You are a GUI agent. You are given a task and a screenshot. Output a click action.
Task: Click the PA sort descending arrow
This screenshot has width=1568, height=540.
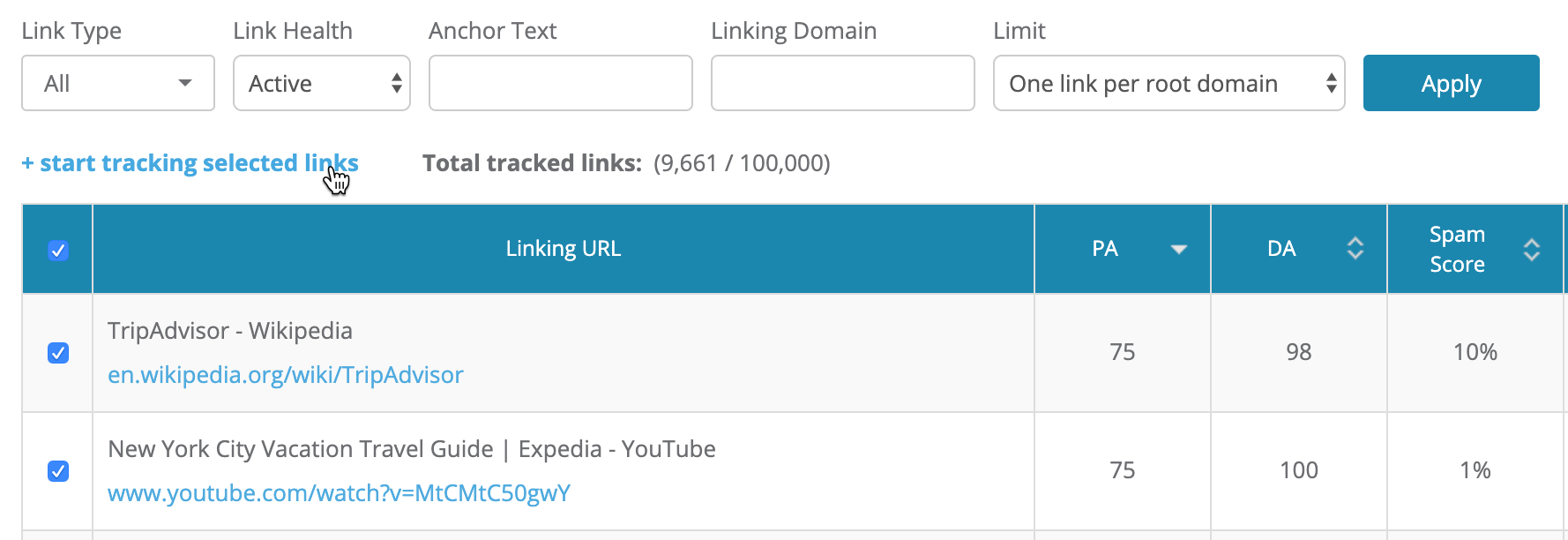[1179, 250]
